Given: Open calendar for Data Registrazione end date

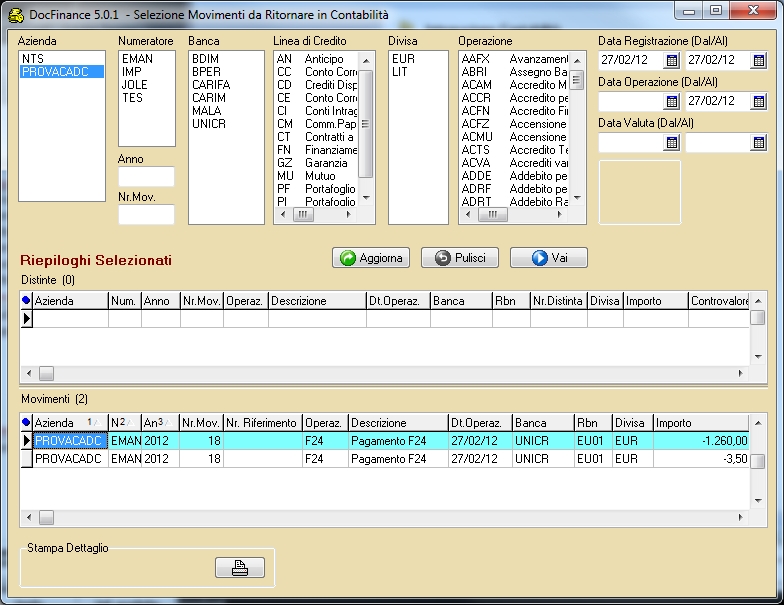Looking at the screenshot, I should [x=758, y=61].
